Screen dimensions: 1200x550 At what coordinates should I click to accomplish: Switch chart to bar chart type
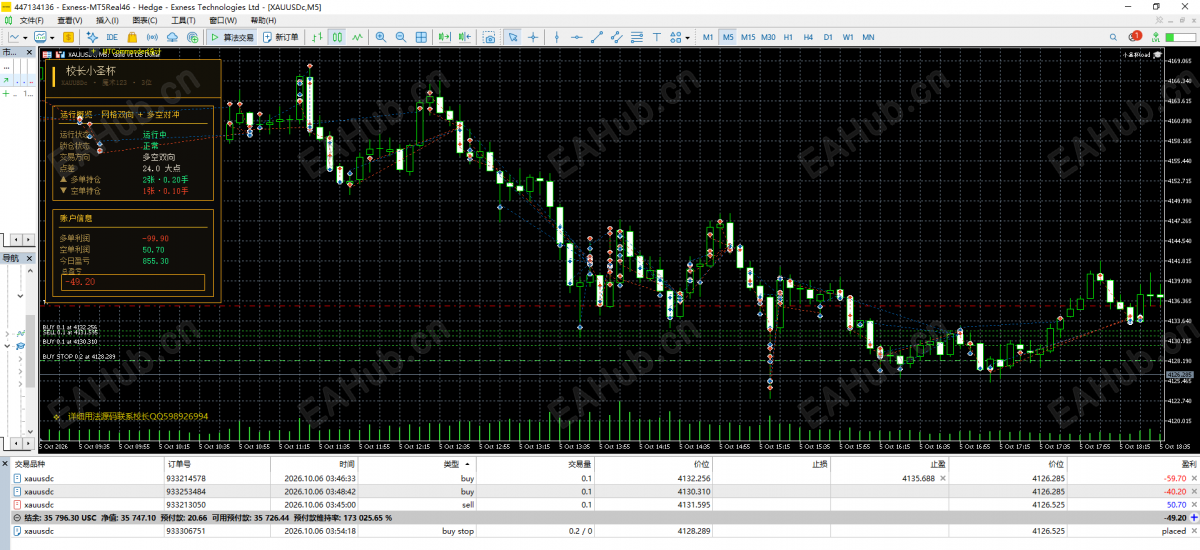(x=316, y=37)
